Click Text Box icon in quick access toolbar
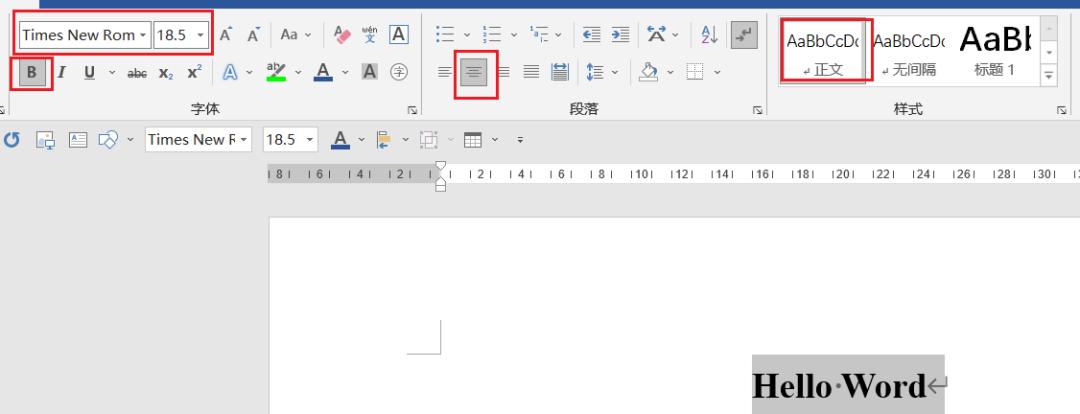The height and width of the screenshot is (414, 1080). coord(78,140)
